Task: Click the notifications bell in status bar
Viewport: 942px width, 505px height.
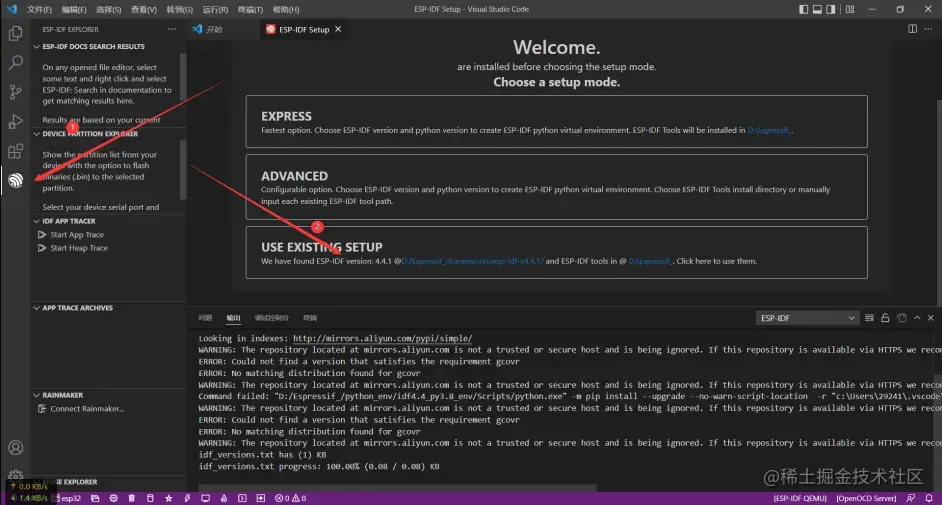Action: [x=929, y=498]
